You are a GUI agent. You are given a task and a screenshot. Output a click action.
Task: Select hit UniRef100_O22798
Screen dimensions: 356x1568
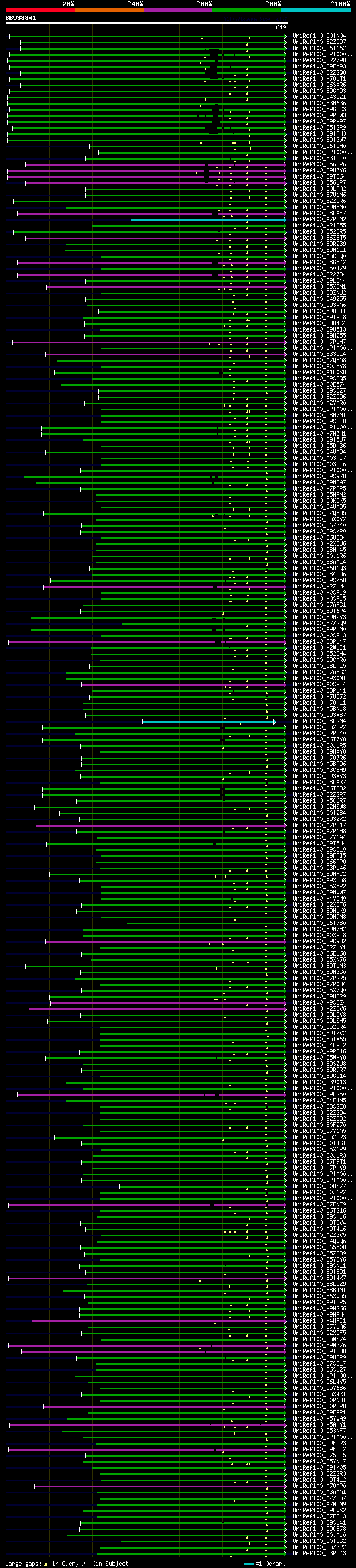click(319, 60)
